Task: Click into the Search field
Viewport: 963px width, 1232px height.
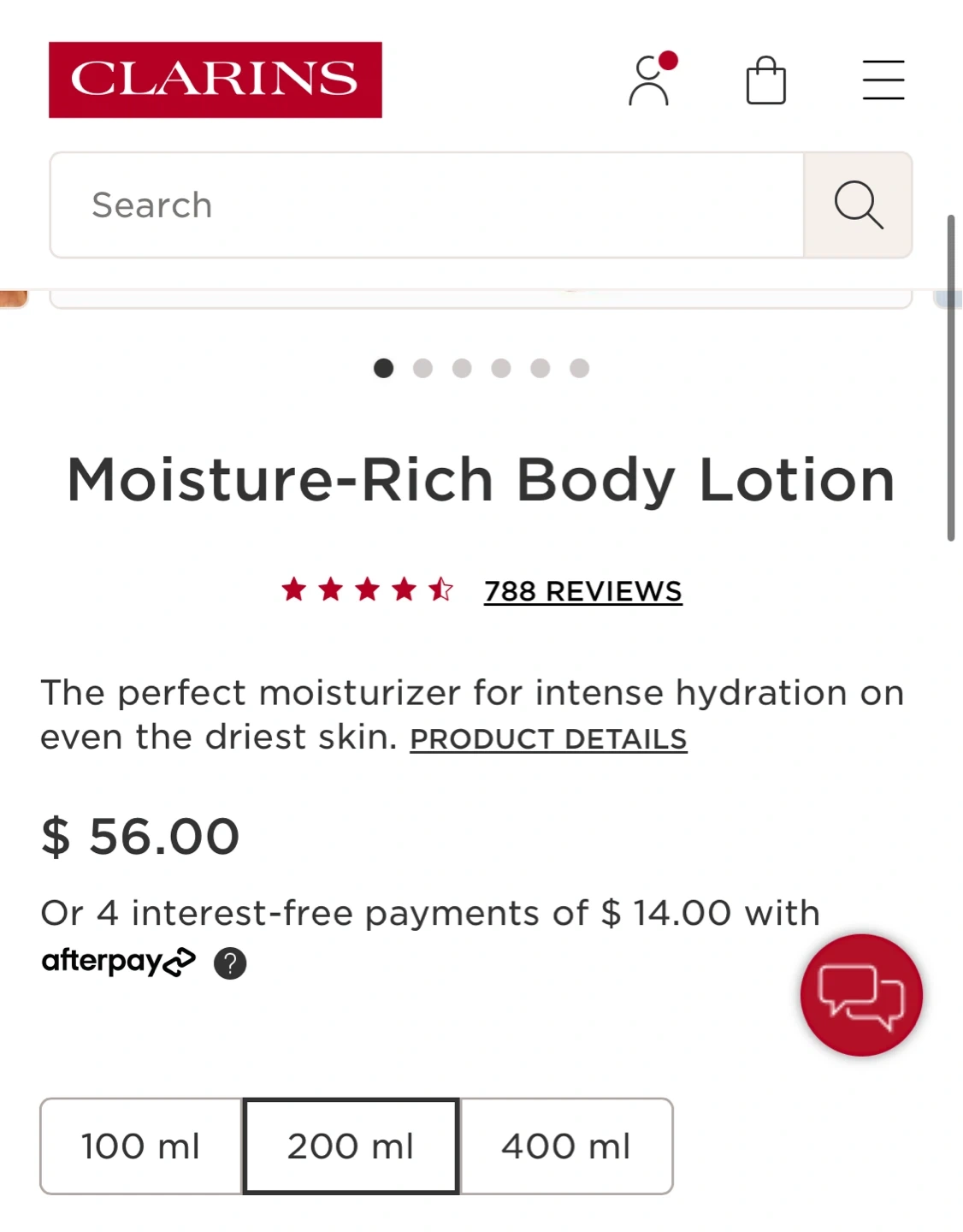Action: (426, 205)
